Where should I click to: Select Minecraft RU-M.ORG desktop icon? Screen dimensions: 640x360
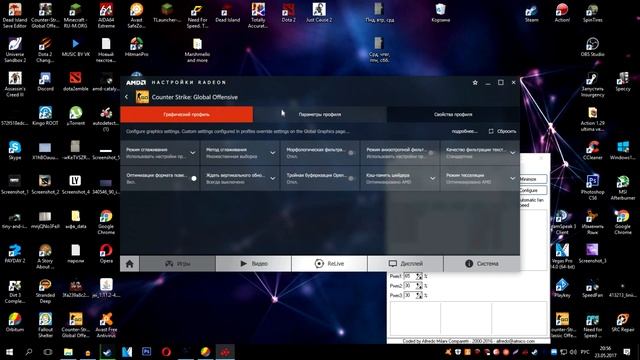[x=76, y=16]
